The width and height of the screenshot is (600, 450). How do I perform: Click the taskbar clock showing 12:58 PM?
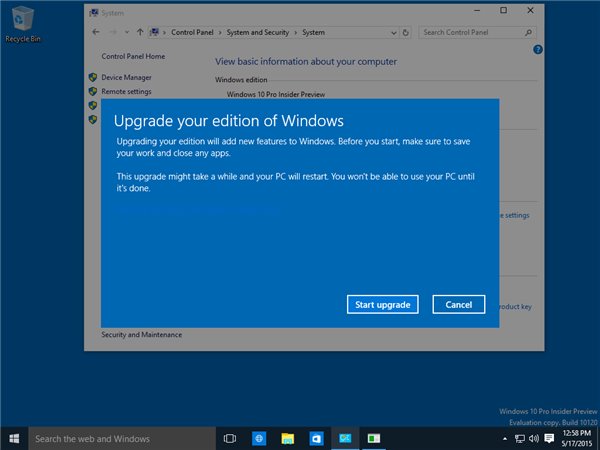tap(576, 438)
